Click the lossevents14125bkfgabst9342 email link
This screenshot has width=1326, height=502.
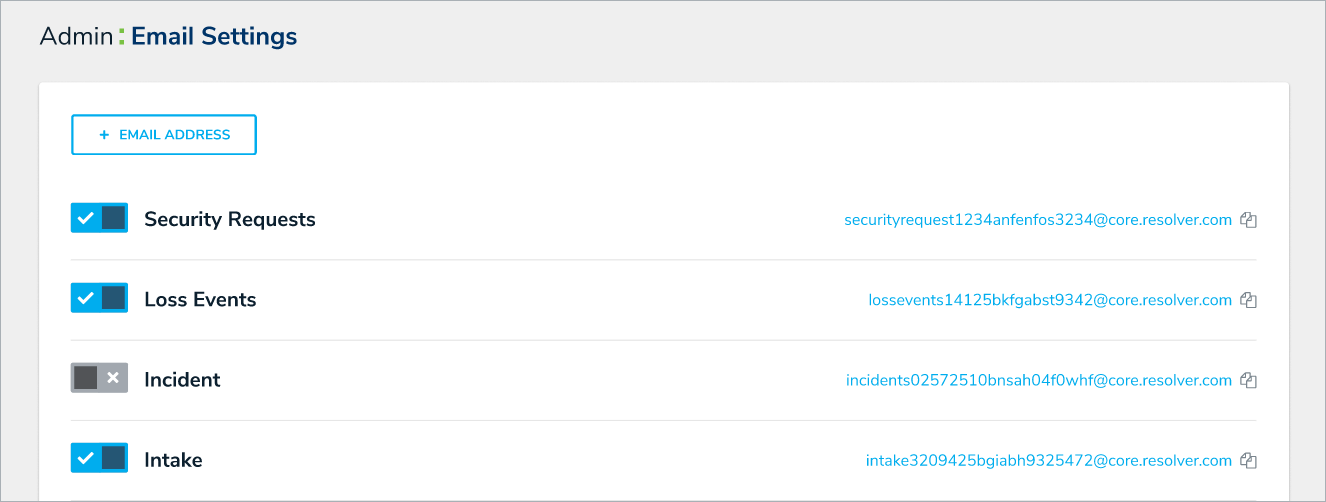(x=1050, y=300)
